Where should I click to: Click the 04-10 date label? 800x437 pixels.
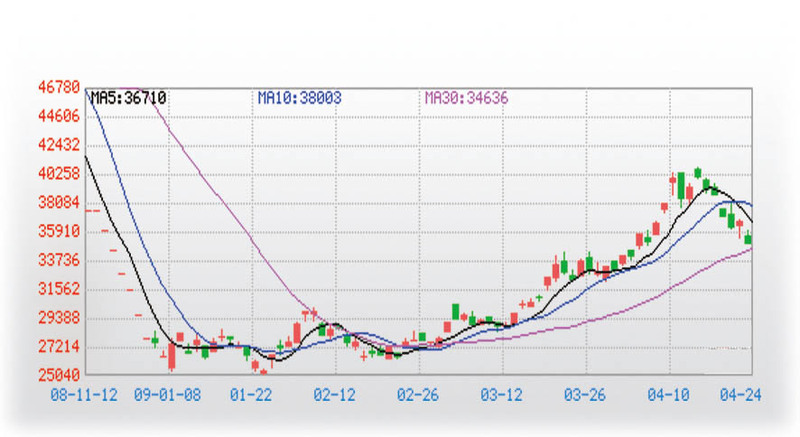click(x=668, y=395)
